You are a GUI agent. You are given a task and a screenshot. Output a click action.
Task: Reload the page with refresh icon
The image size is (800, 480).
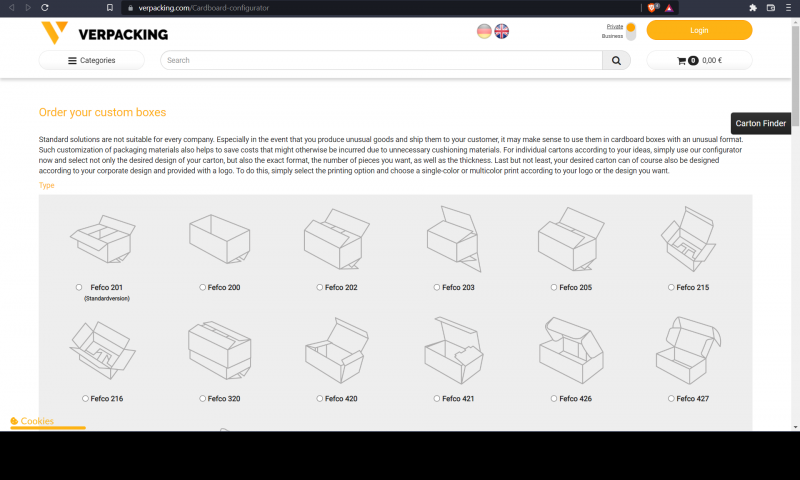click(45, 8)
